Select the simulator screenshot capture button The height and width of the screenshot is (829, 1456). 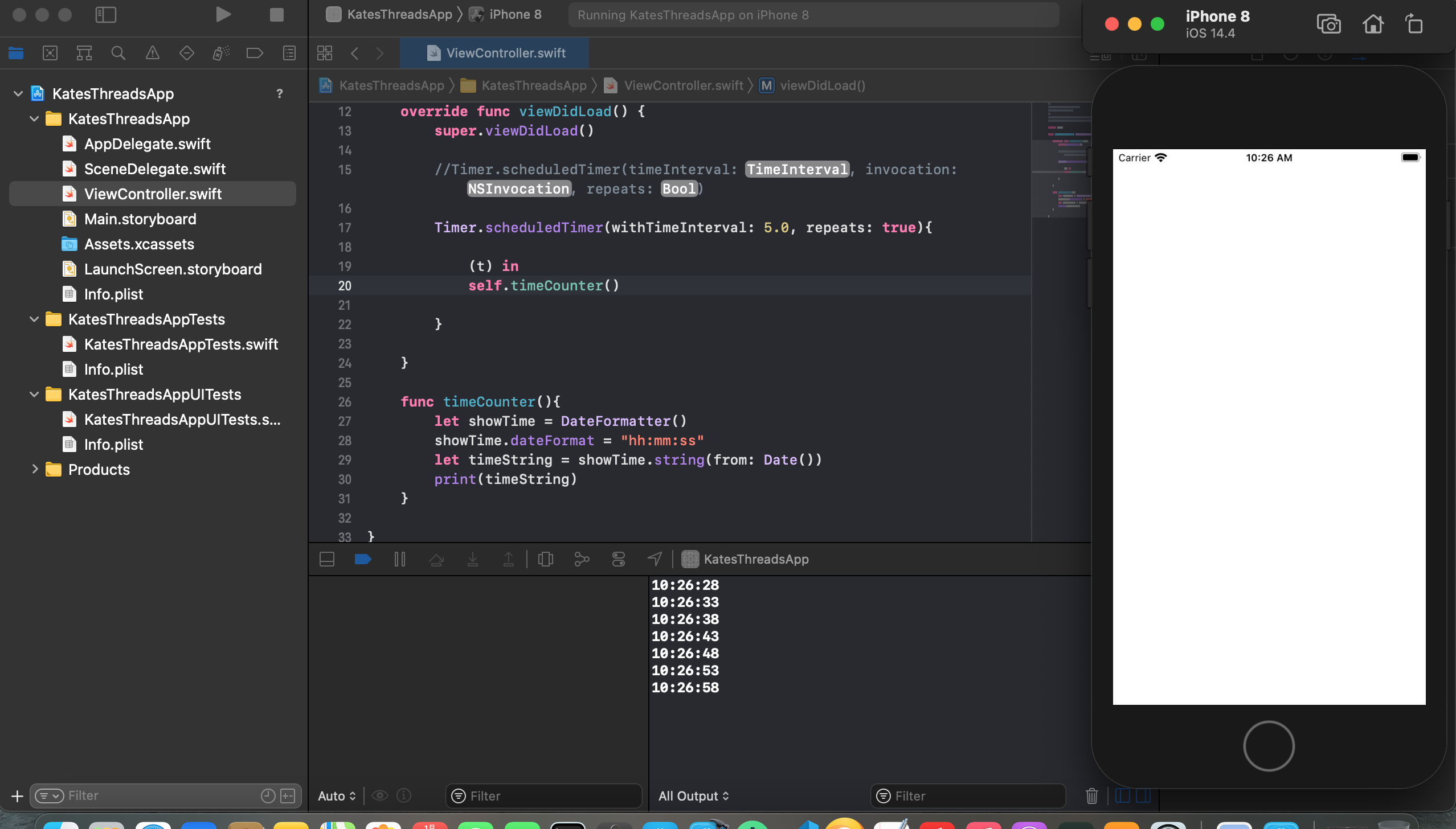point(1328,22)
